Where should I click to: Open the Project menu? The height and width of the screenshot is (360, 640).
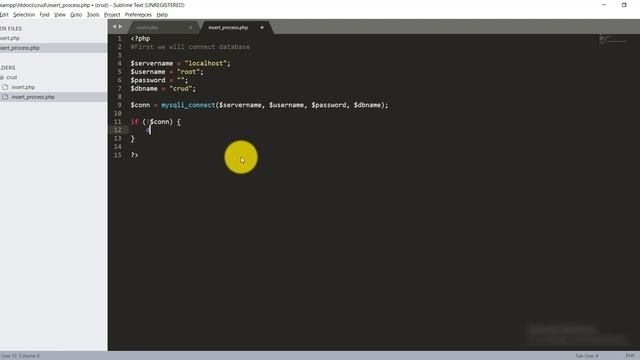pos(112,15)
